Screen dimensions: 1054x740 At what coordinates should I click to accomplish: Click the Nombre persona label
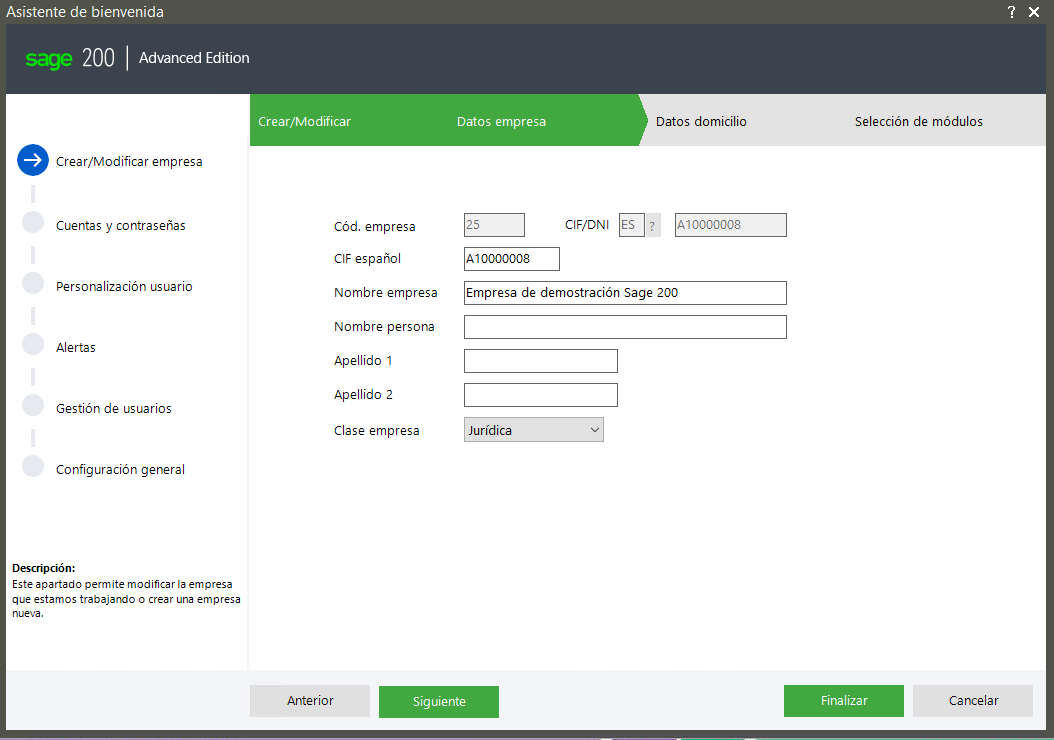click(384, 327)
